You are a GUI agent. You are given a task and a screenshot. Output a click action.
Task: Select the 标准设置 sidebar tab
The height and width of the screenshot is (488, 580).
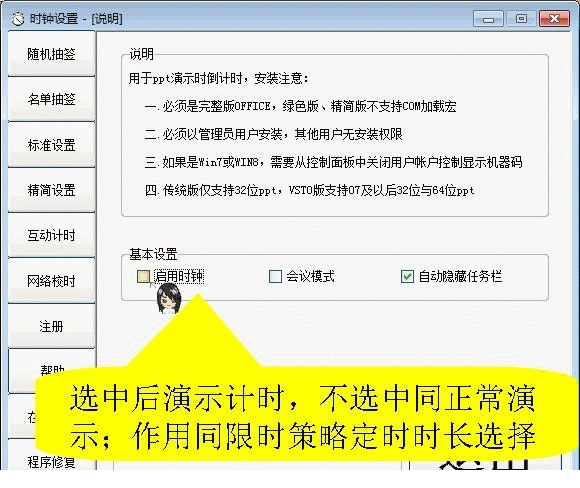51,145
